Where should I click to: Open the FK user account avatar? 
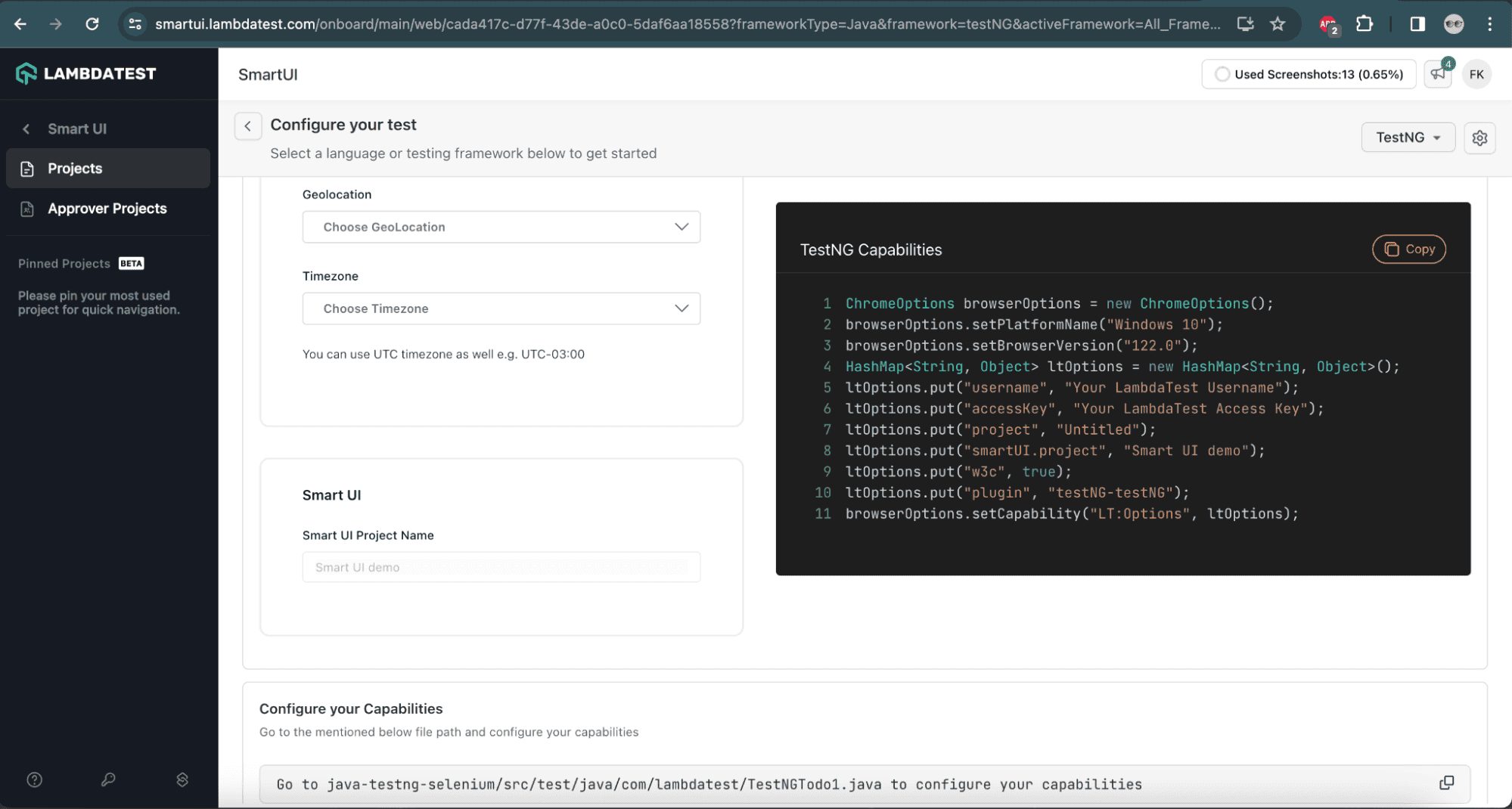[x=1476, y=74]
